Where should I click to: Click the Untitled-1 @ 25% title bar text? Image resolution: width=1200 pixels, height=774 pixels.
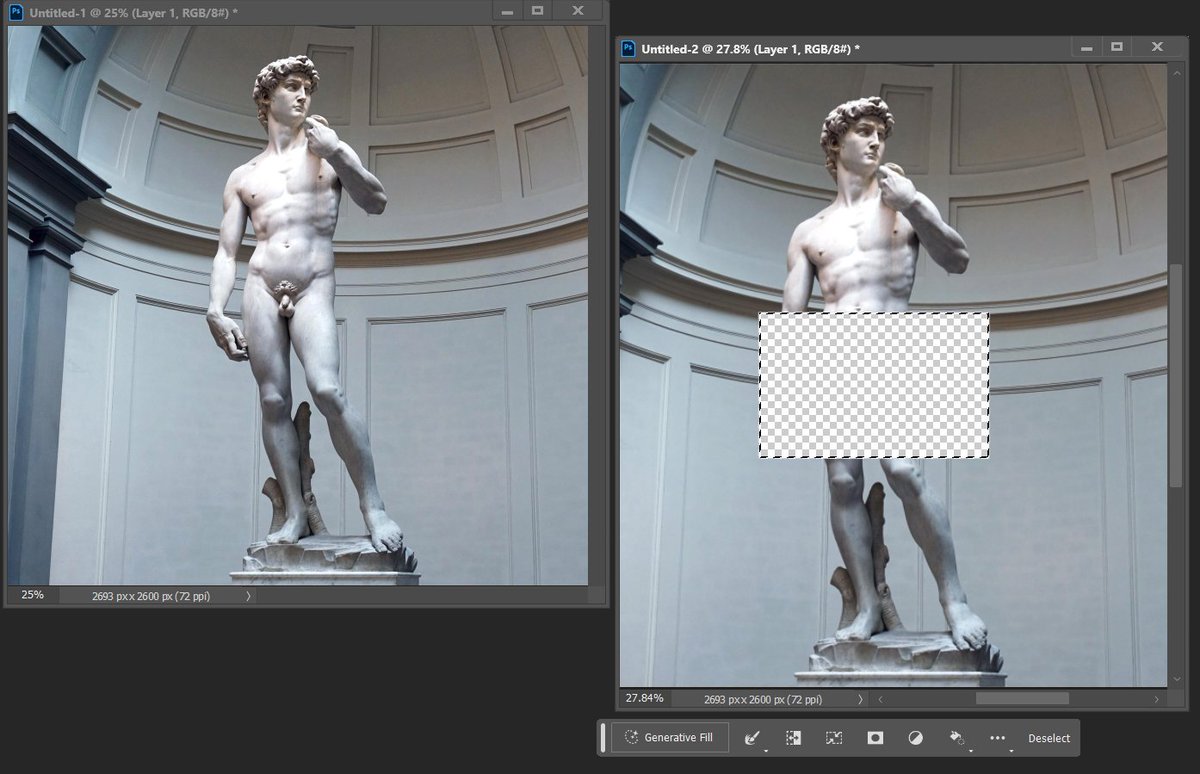[x=134, y=12]
